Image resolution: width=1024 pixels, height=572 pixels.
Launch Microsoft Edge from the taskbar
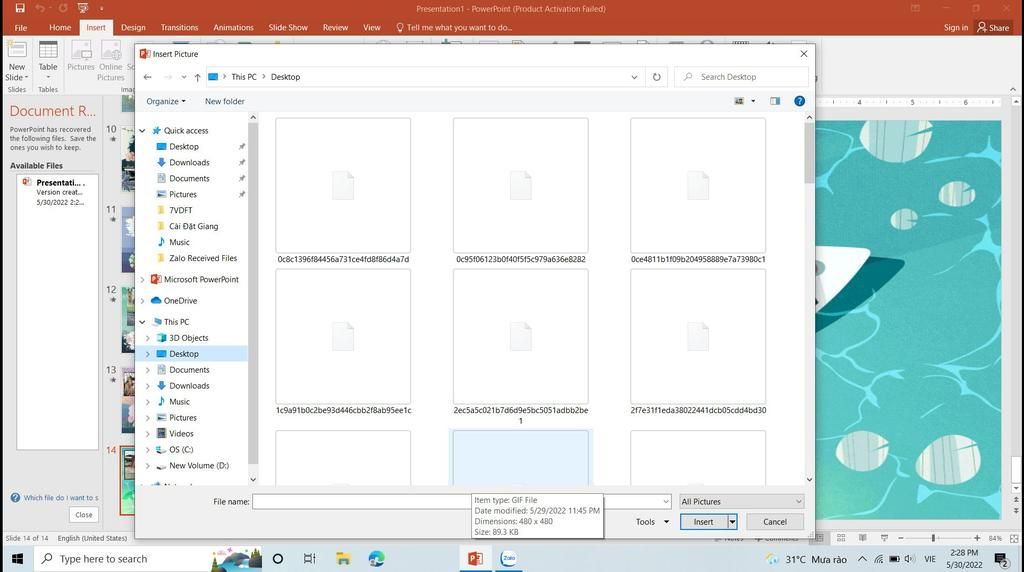(x=376, y=559)
